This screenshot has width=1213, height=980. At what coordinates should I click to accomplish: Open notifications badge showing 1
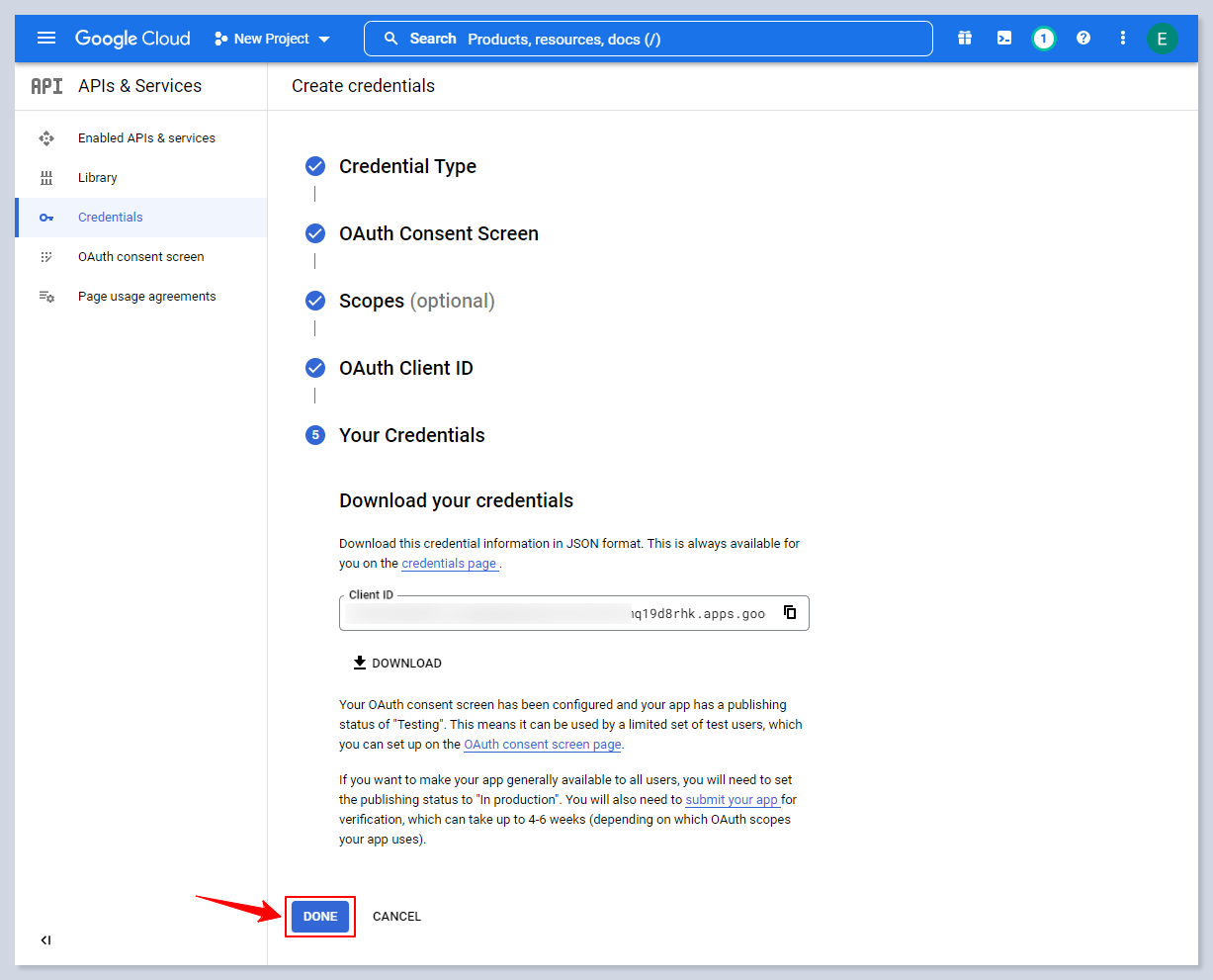[x=1044, y=39]
